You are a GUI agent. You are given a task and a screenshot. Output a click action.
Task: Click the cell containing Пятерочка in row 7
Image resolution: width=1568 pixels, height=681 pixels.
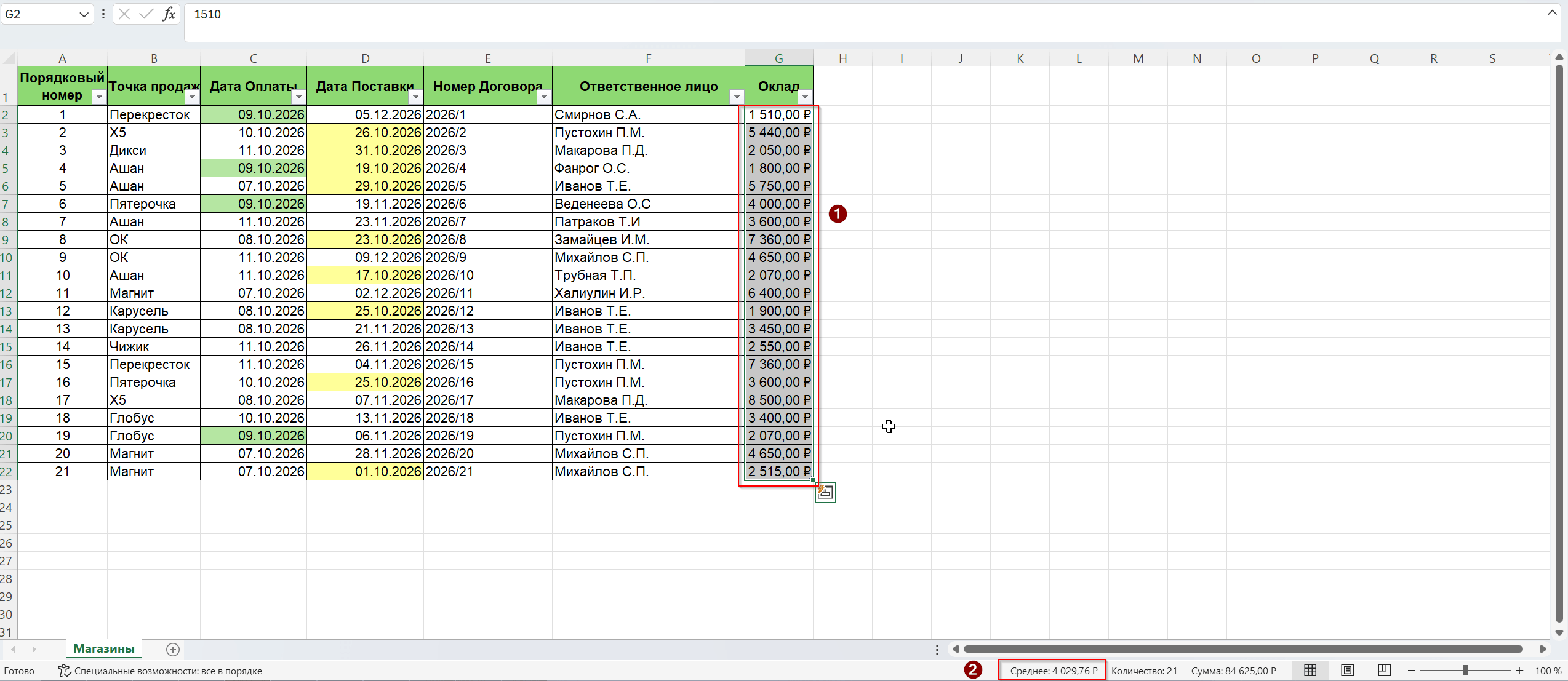[154, 204]
